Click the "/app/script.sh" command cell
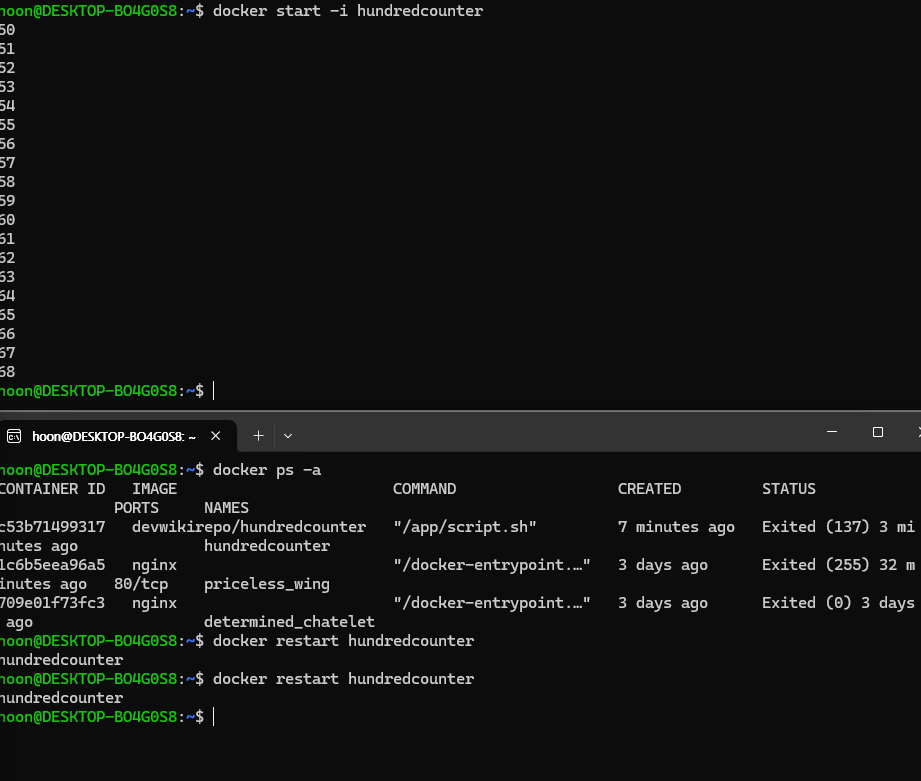Screen dimensions: 921x781 click(465, 527)
